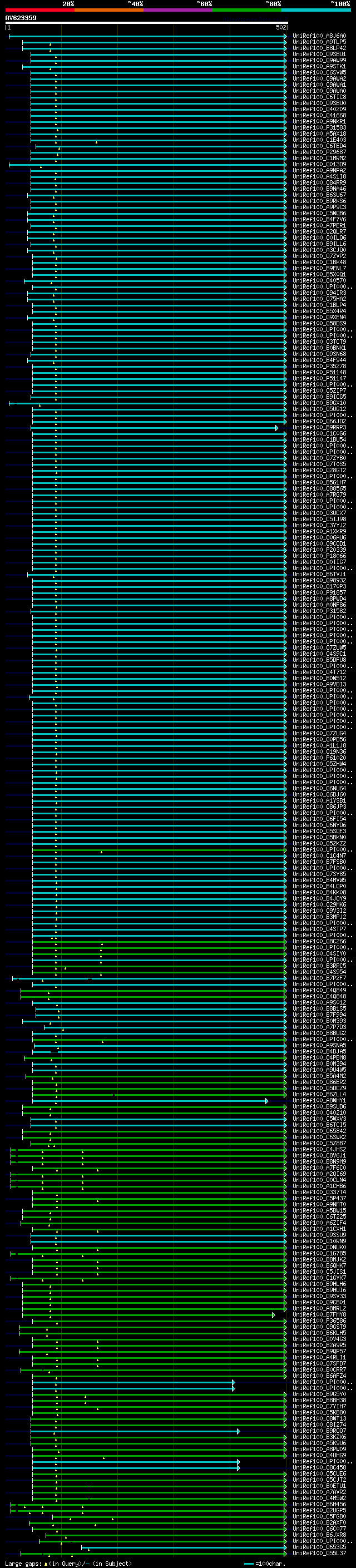Click the cyan alignment bar for UniRef100_A8J6A0
Viewport: 356px width, 1568px height.
(147, 37)
